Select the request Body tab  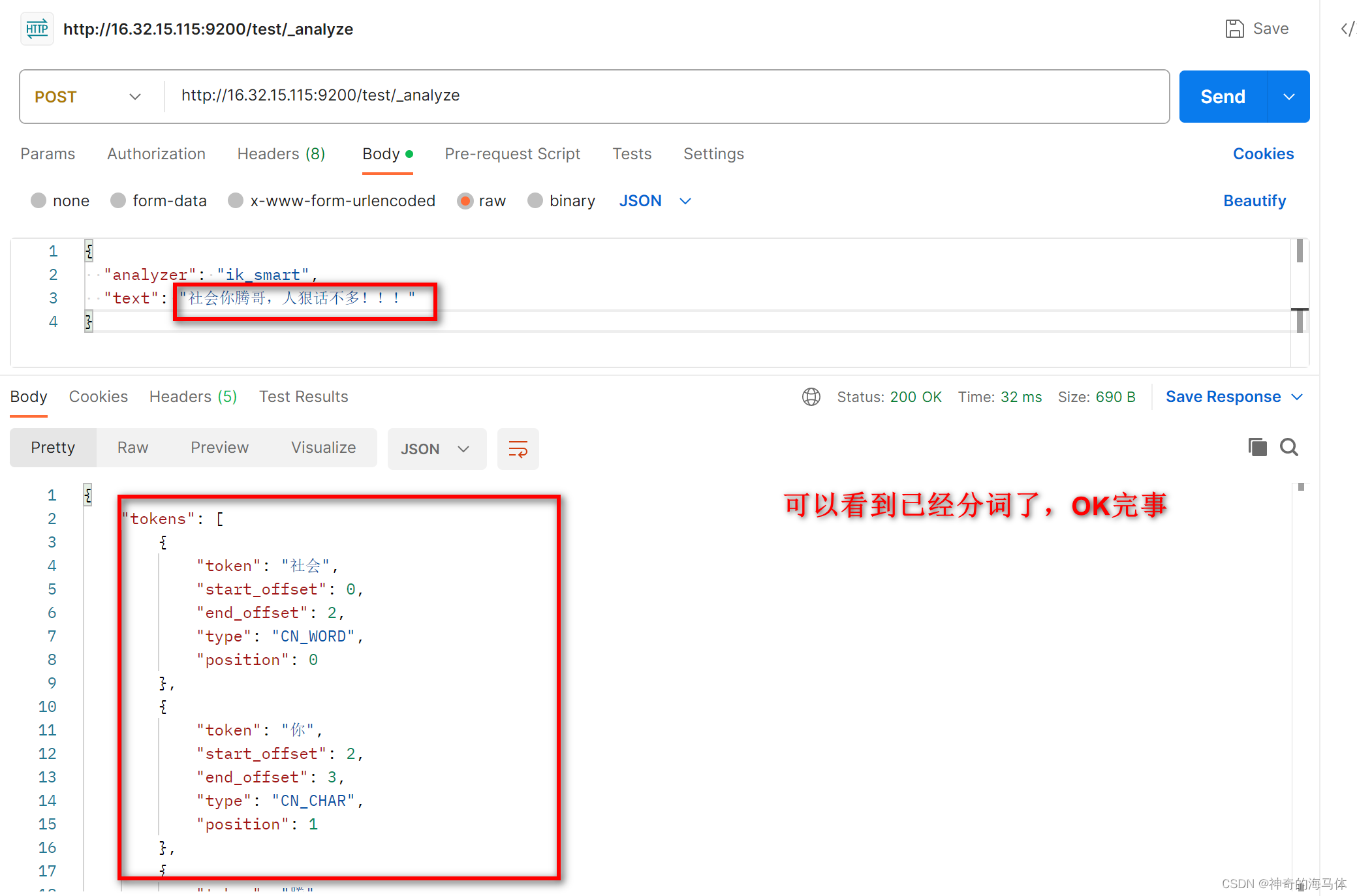(x=387, y=154)
